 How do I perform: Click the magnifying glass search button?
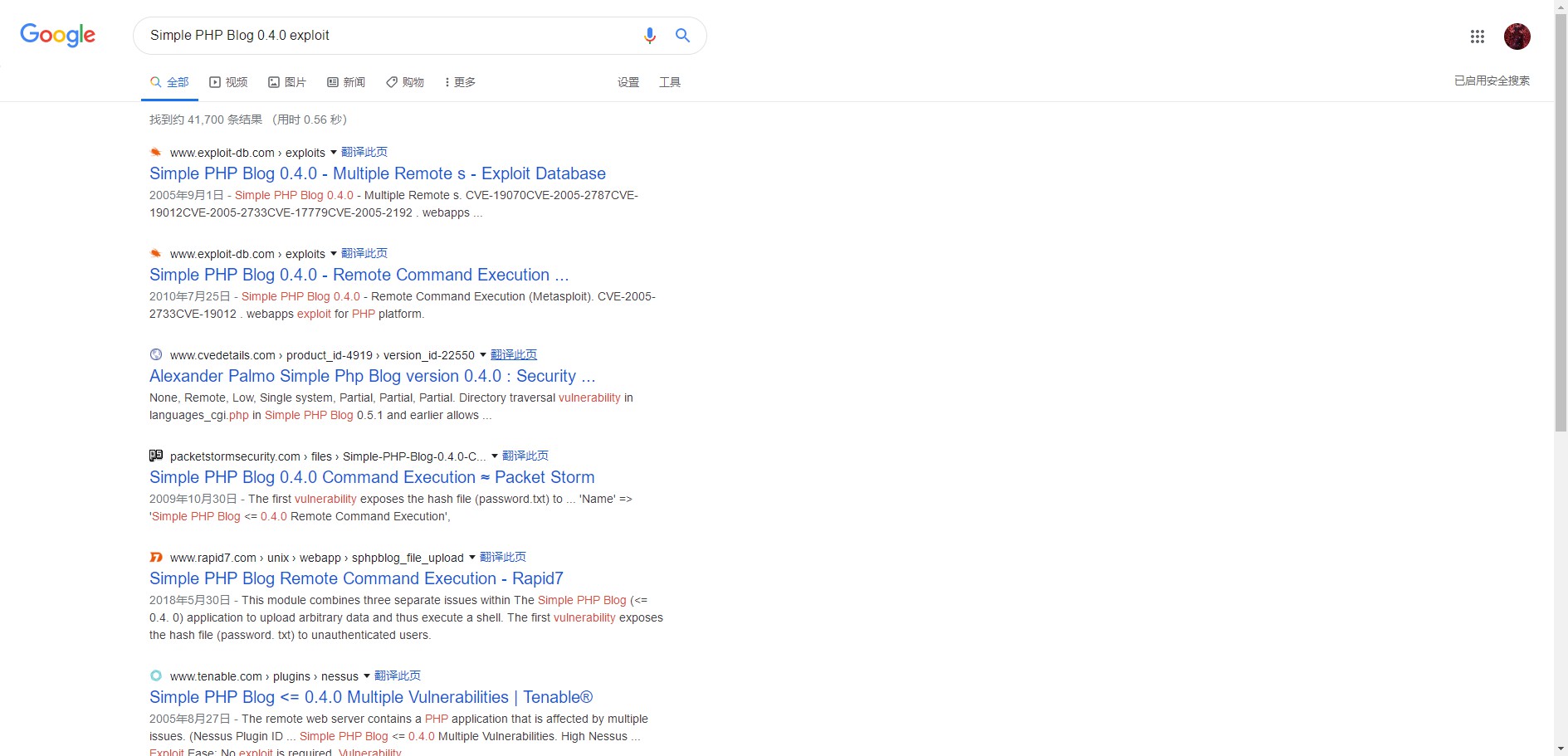682,36
